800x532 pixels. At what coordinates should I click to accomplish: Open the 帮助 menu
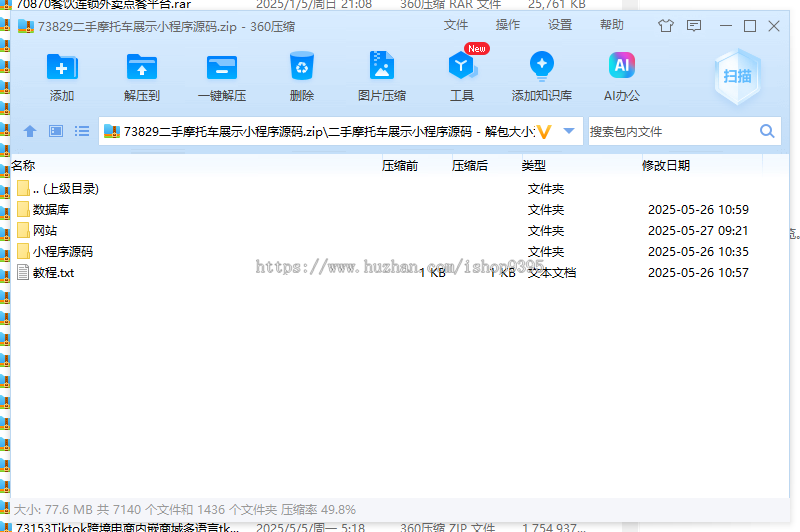[612, 25]
